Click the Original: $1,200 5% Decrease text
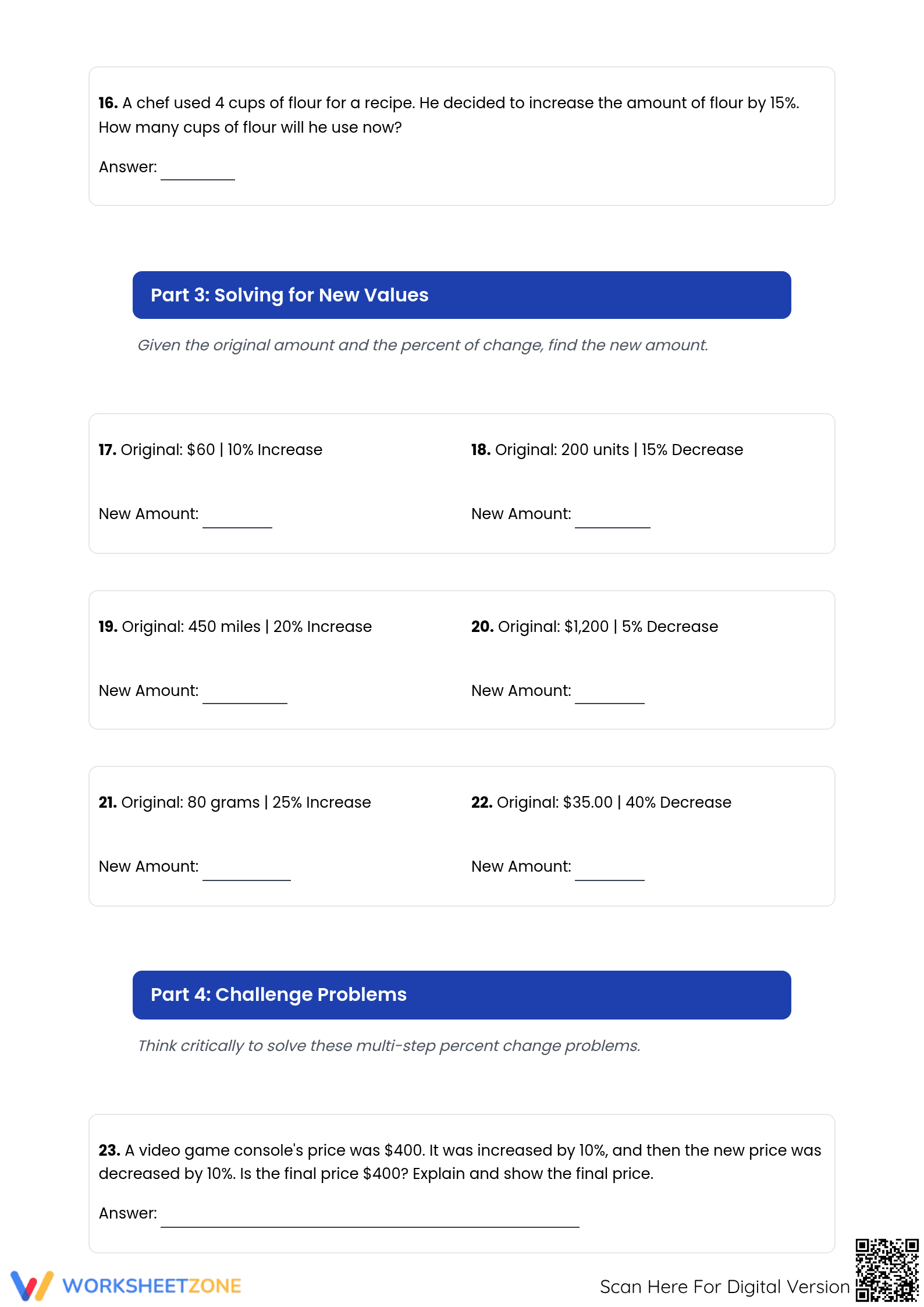Image resolution: width=924 pixels, height=1307 pixels. (595, 627)
